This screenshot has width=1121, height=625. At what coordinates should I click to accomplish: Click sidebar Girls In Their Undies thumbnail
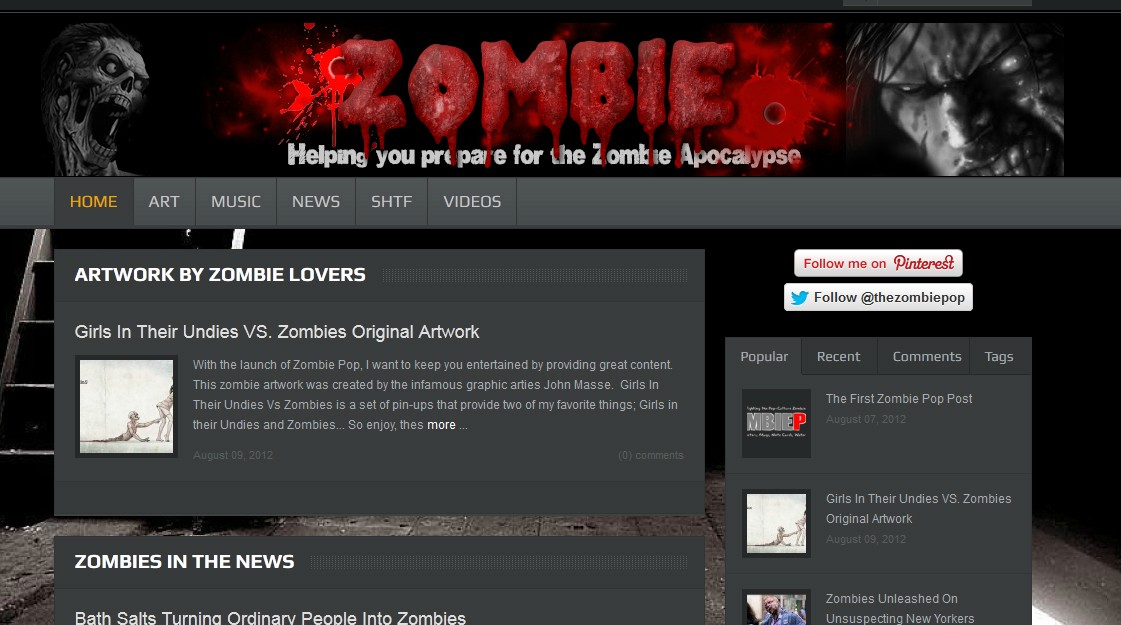pos(776,523)
